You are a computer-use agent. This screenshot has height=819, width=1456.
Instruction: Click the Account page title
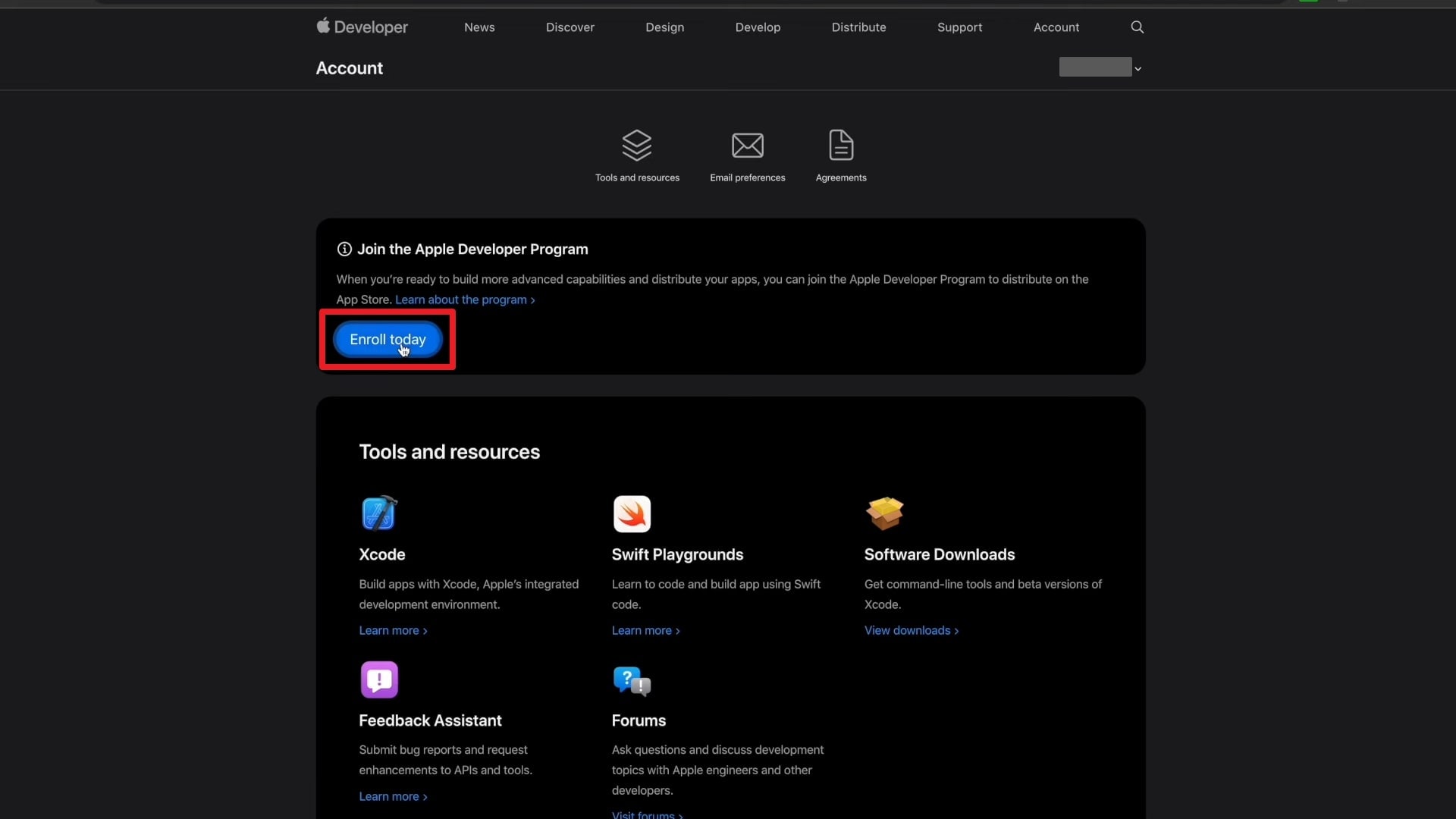pyautogui.click(x=349, y=68)
